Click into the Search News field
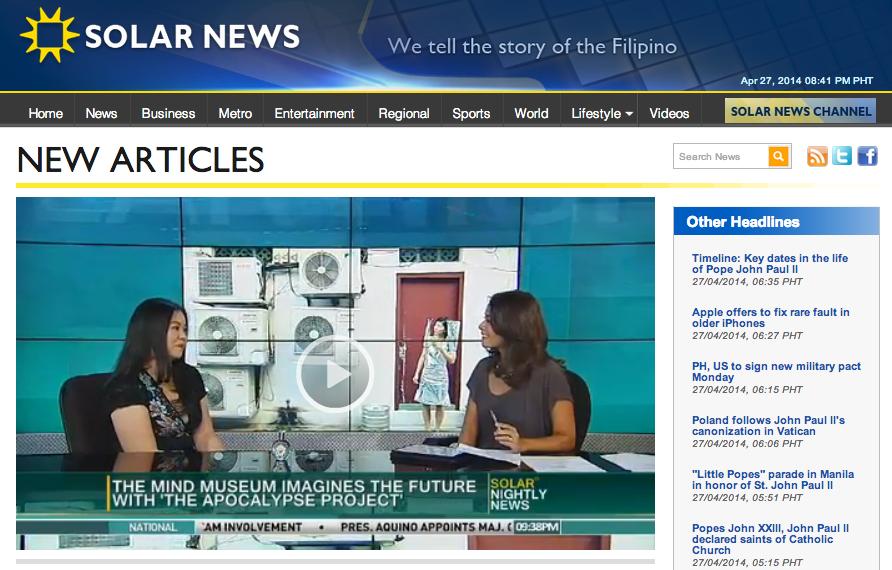The image size is (892, 570). click(720, 156)
